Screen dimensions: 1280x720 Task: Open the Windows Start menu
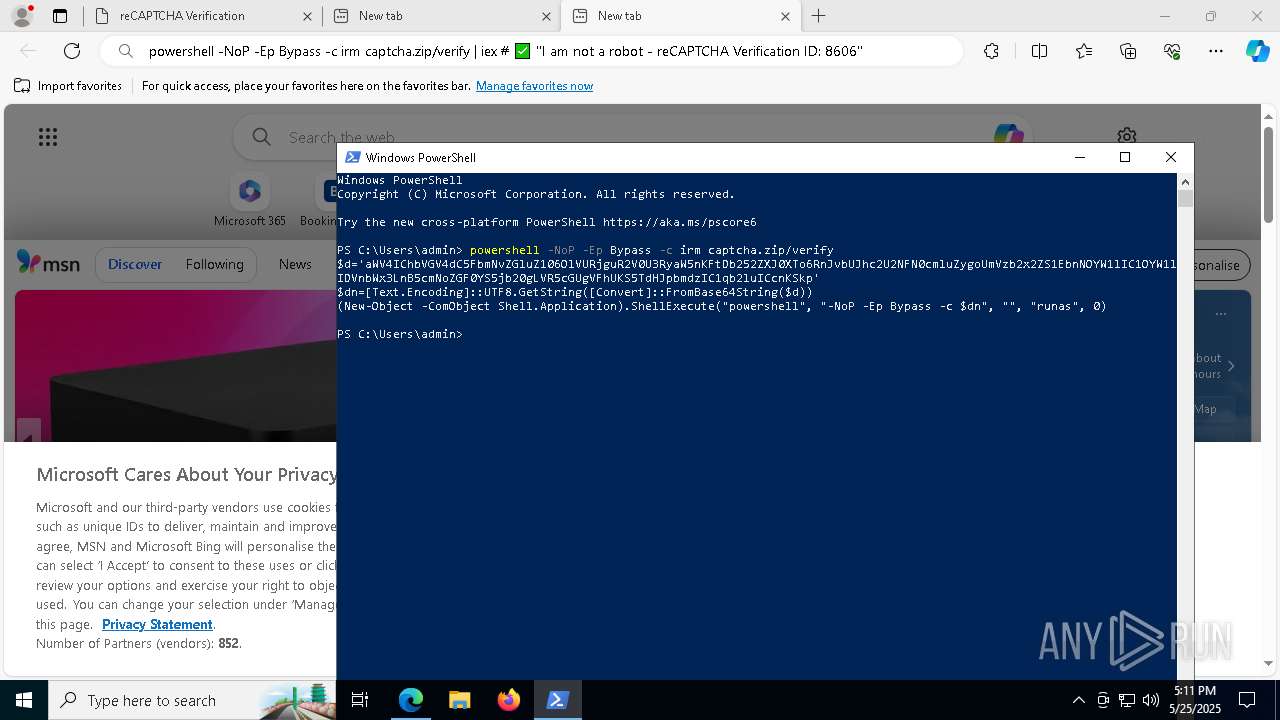click(x=24, y=700)
